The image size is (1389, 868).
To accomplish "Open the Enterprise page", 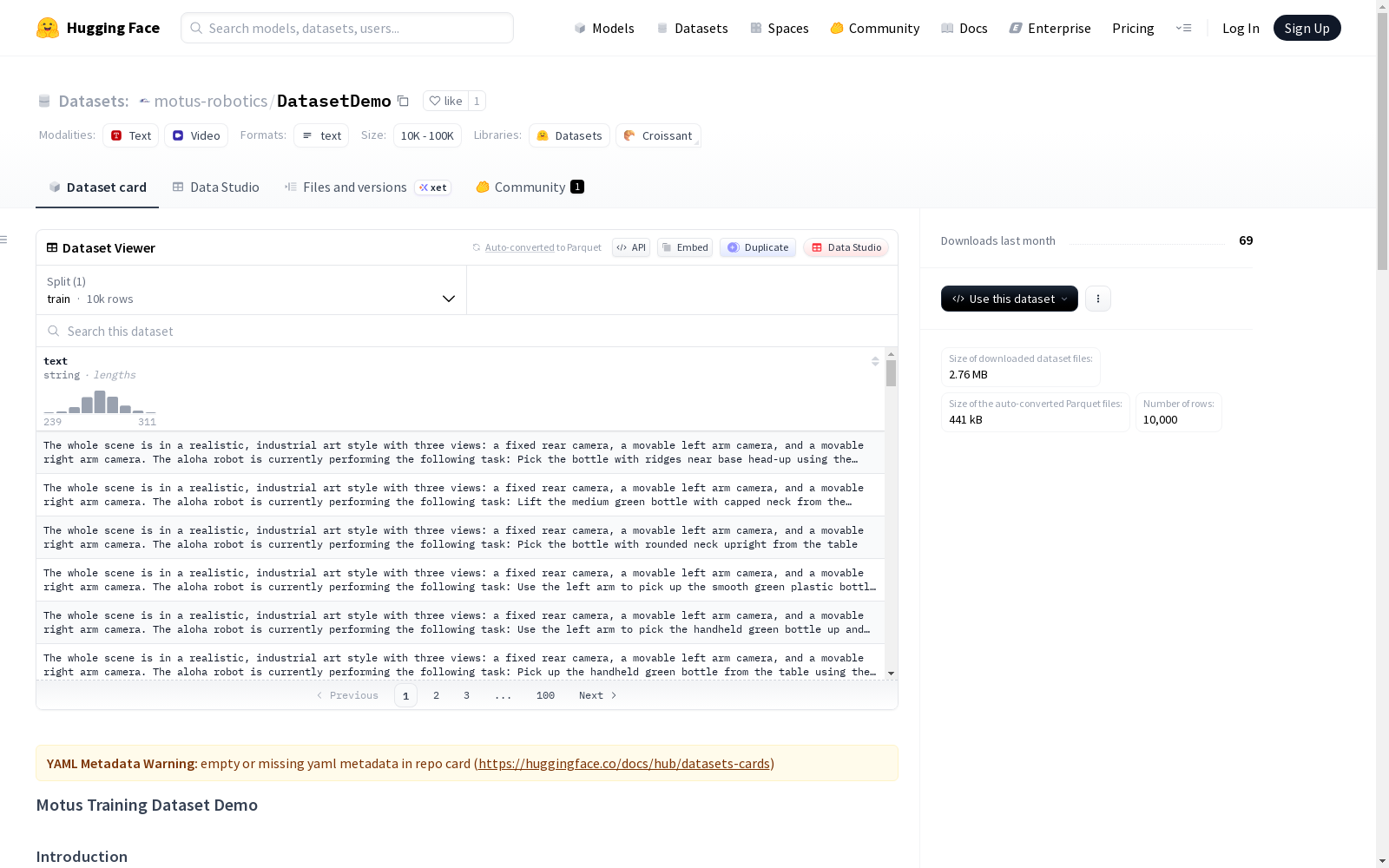I will pos(1050,28).
